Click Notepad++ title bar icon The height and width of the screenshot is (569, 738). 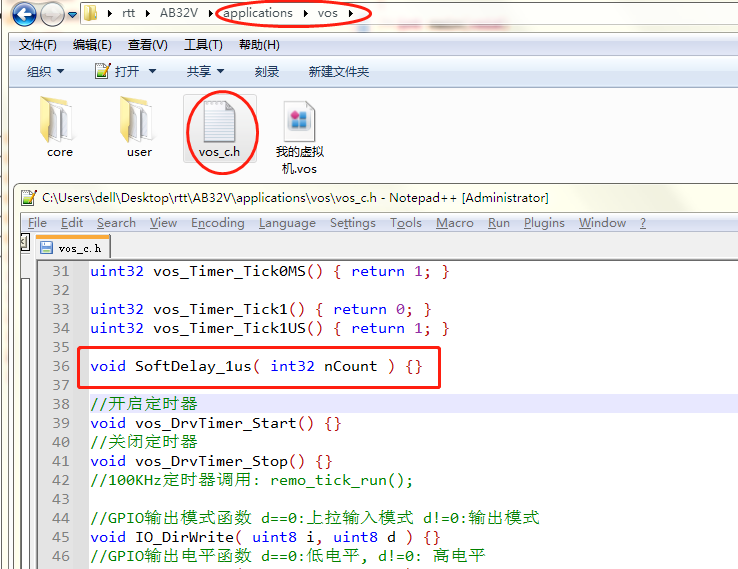[29, 198]
